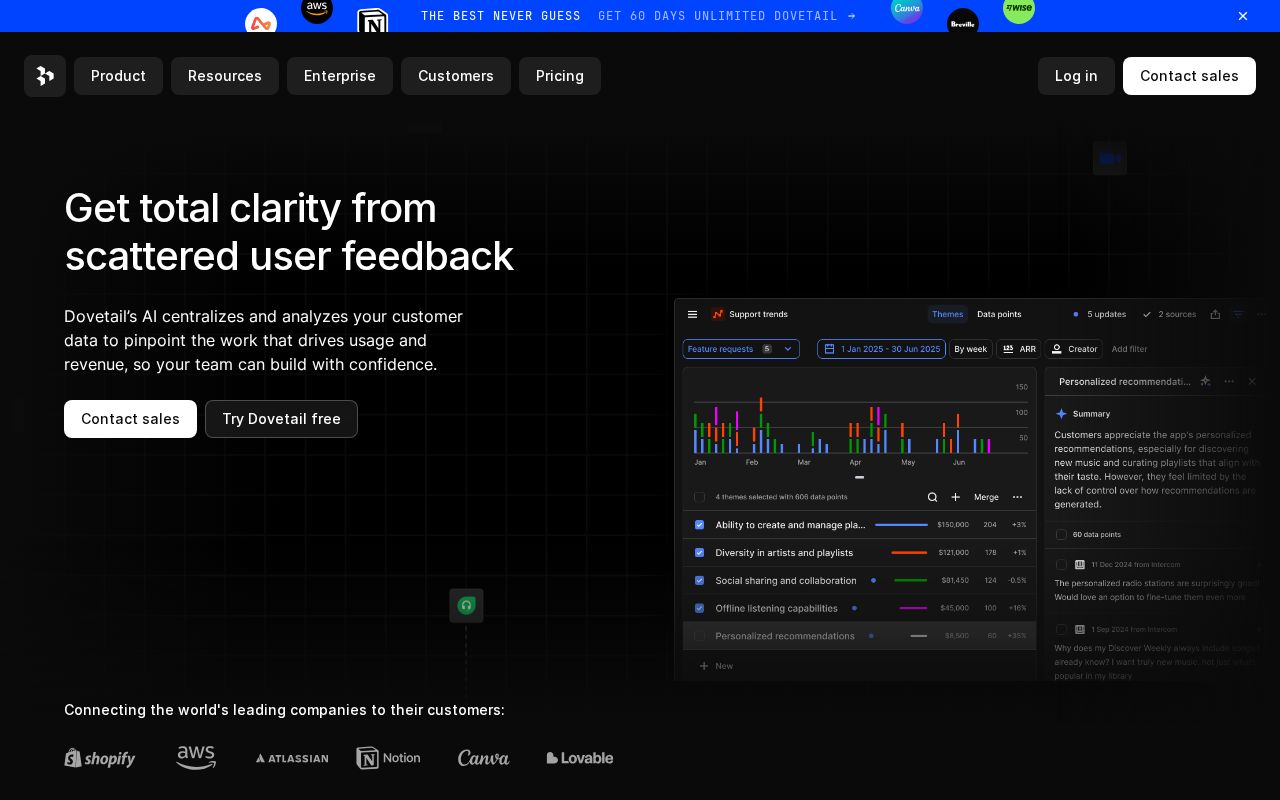
Task: Open the share icon near 2 sources
Action: (x=1215, y=314)
